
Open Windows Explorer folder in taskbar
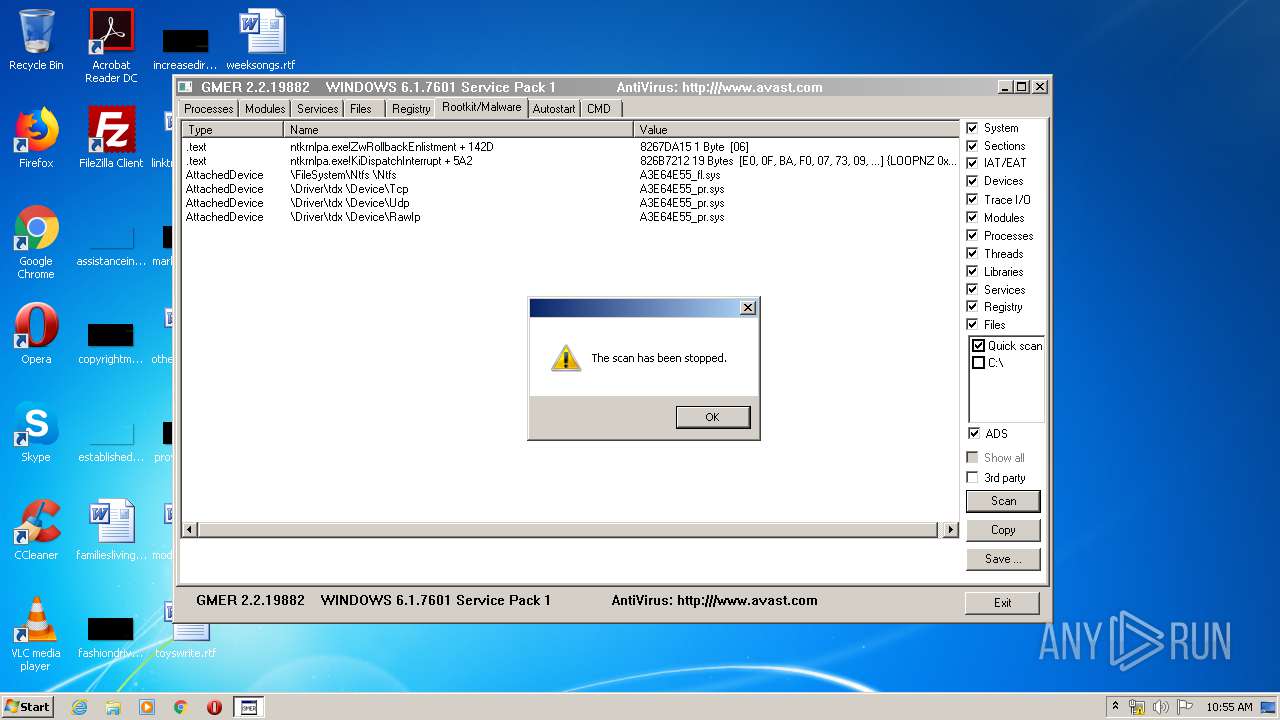click(x=113, y=707)
